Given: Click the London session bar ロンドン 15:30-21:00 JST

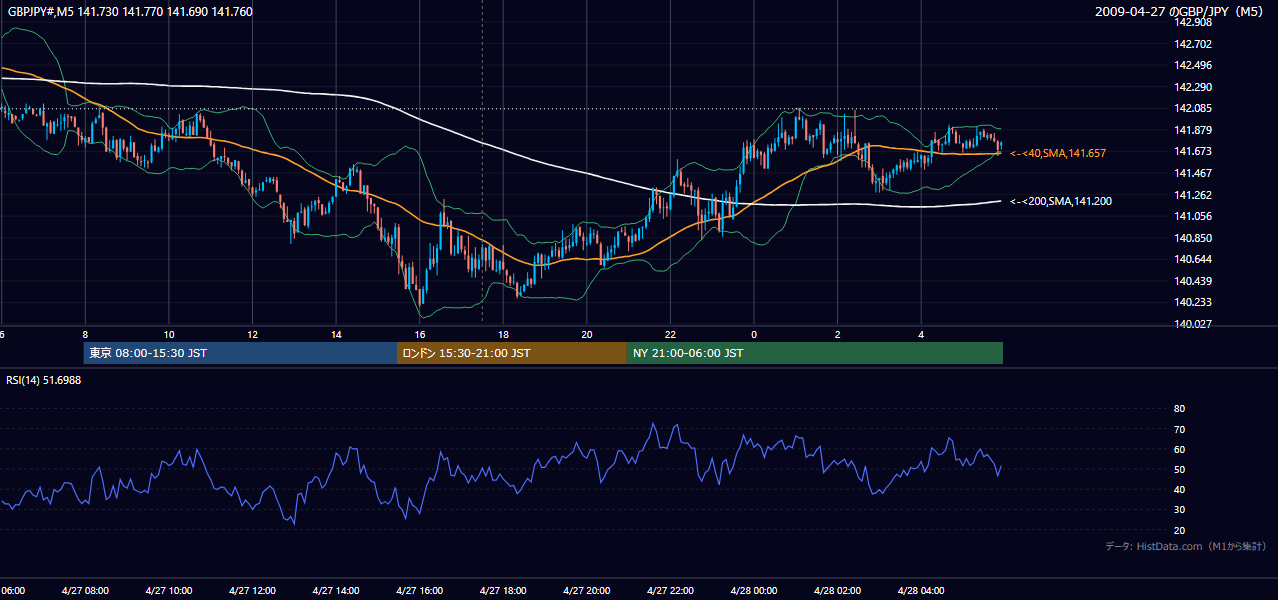Looking at the screenshot, I should pyautogui.click(x=512, y=353).
